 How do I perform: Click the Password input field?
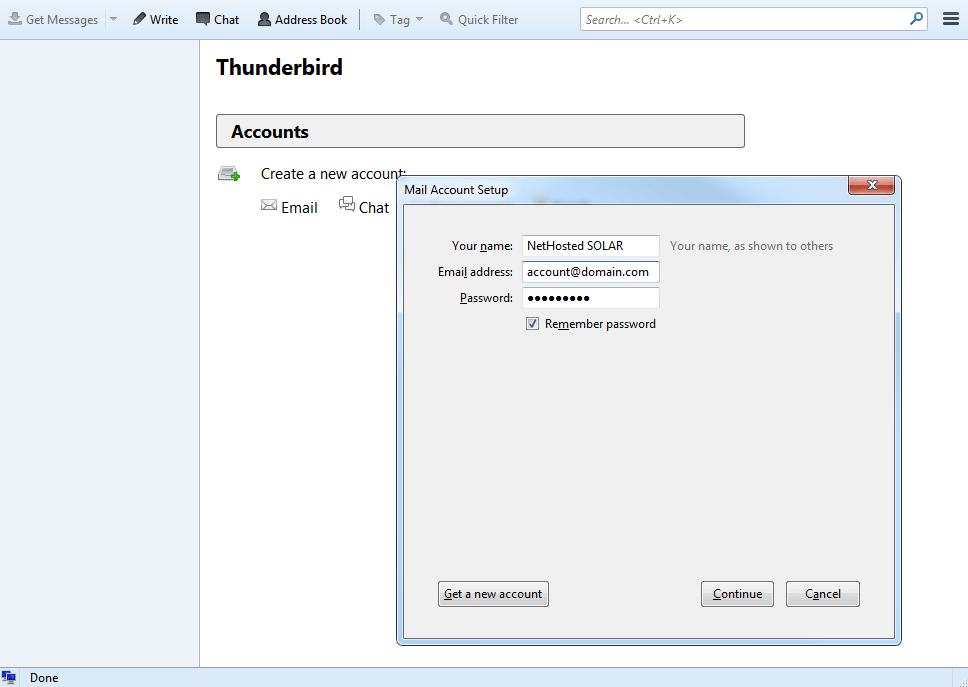(x=591, y=298)
